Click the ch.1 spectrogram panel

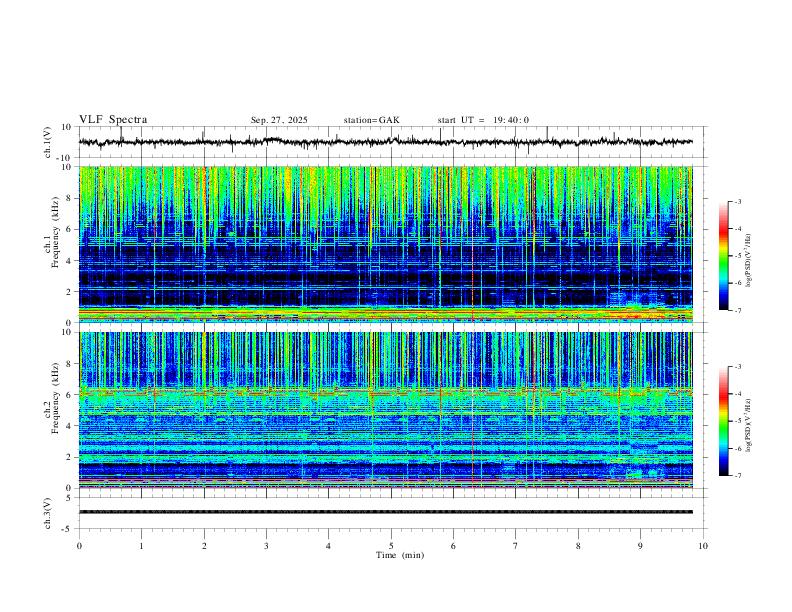tap(386, 244)
